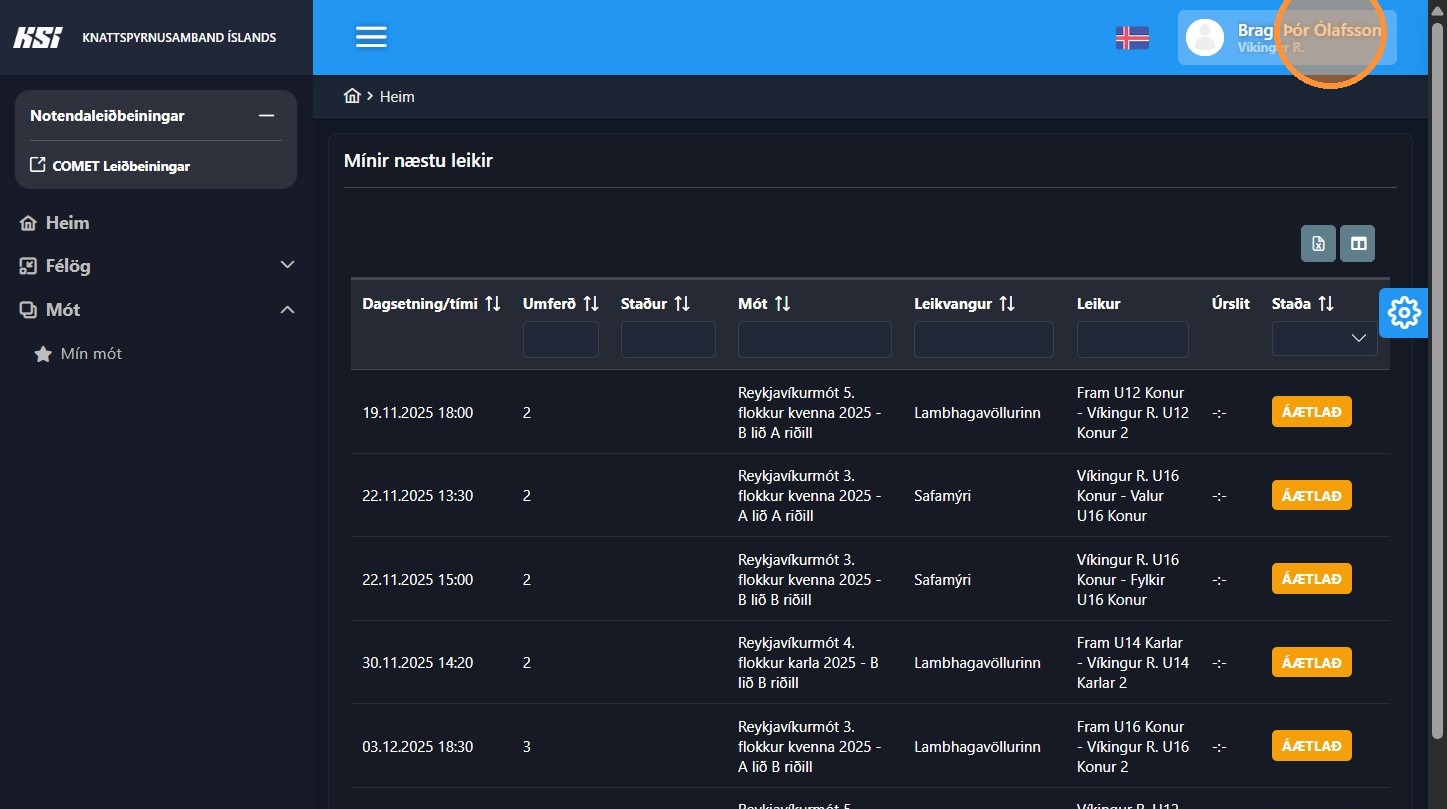1447x809 pixels.
Task: Focus the Leikur filter field
Action: pos(1133,339)
